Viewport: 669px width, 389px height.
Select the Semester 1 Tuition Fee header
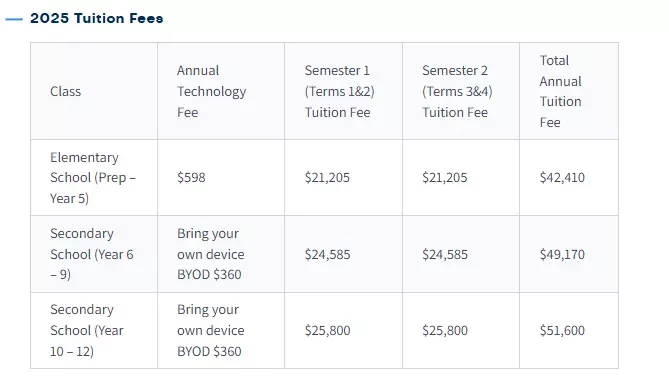pos(343,91)
